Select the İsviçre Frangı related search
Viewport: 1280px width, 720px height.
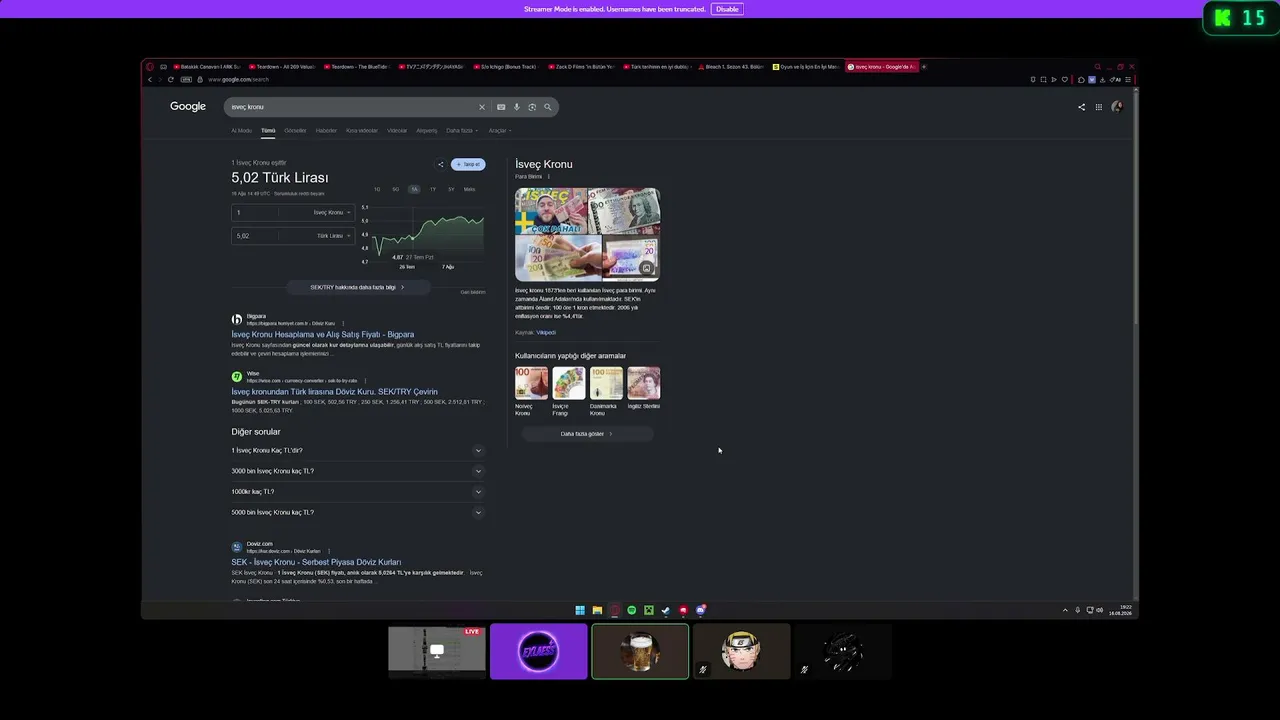click(568, 391)
